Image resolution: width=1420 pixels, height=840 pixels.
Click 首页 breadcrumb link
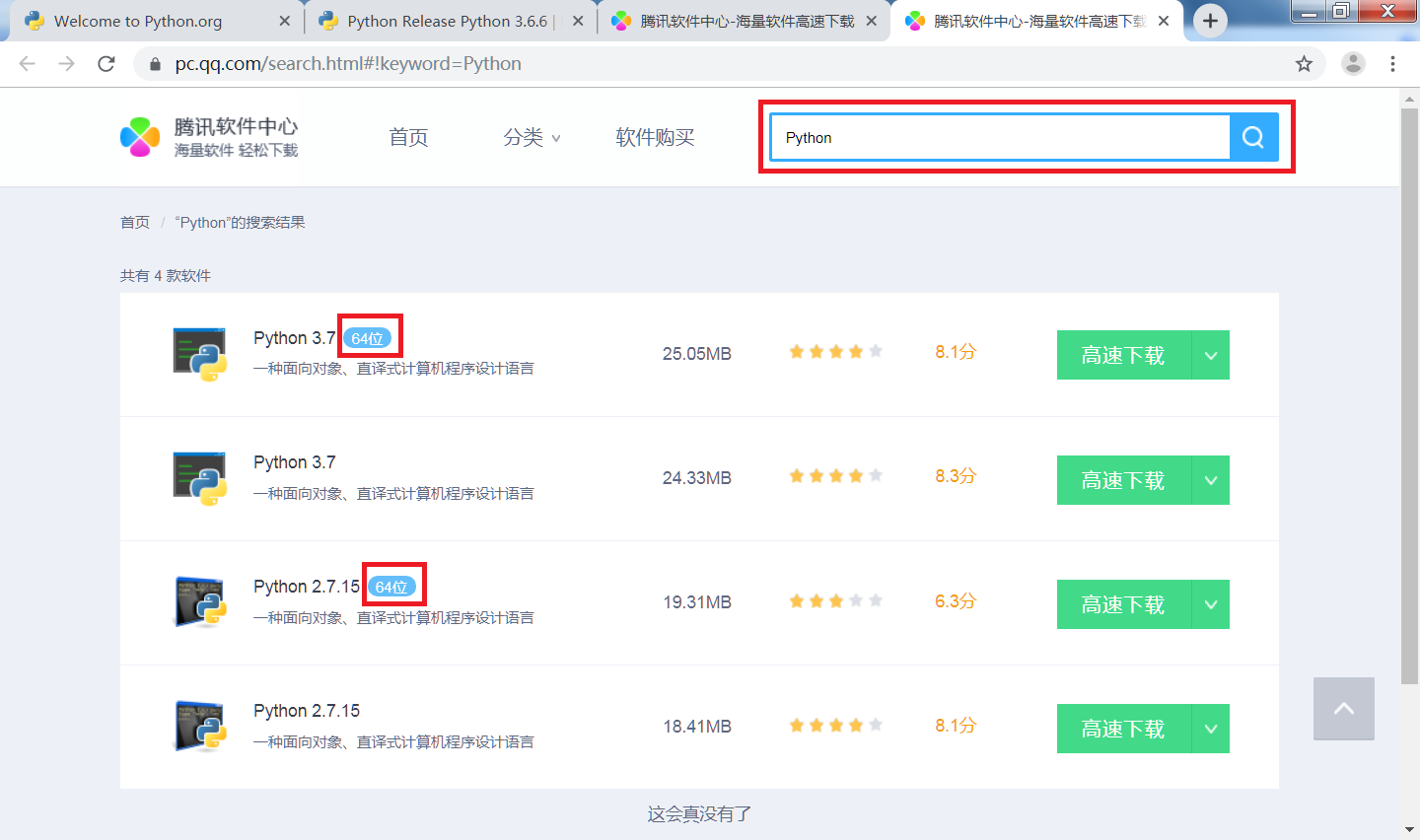135,222
